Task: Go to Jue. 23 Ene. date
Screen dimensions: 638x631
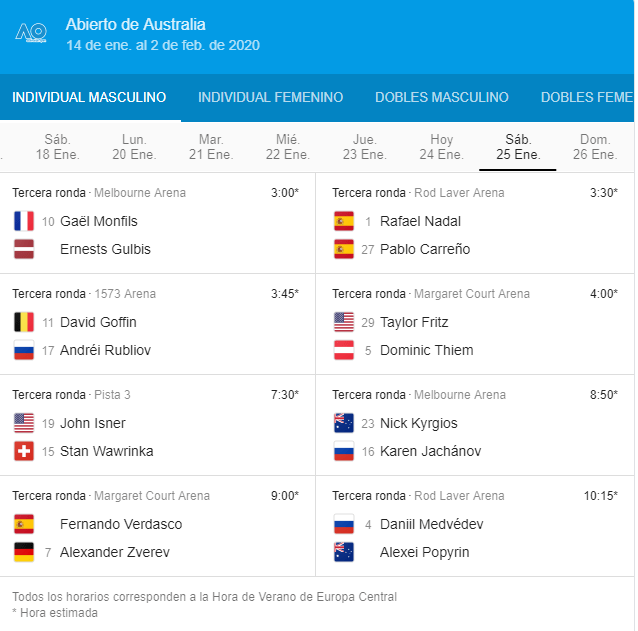Action: [365, 147]
